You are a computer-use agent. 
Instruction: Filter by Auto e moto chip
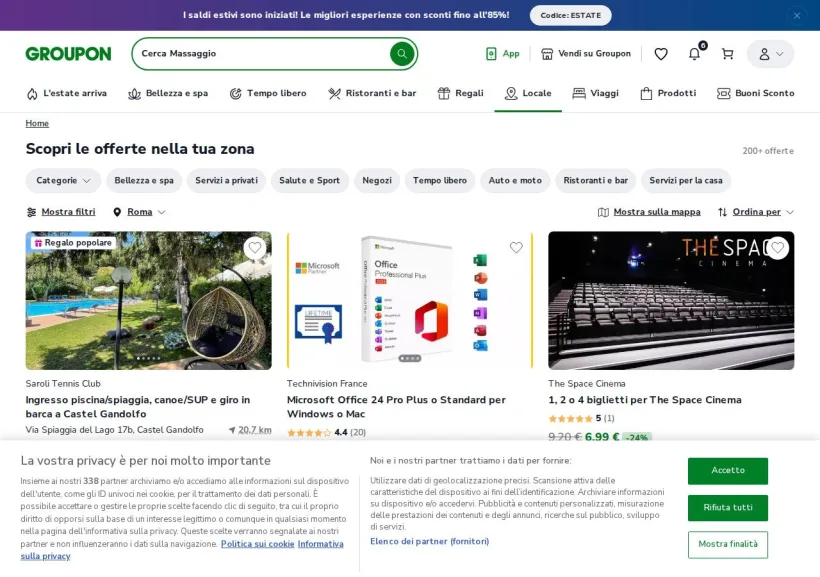pyautogui.click(x=515, y=180)
